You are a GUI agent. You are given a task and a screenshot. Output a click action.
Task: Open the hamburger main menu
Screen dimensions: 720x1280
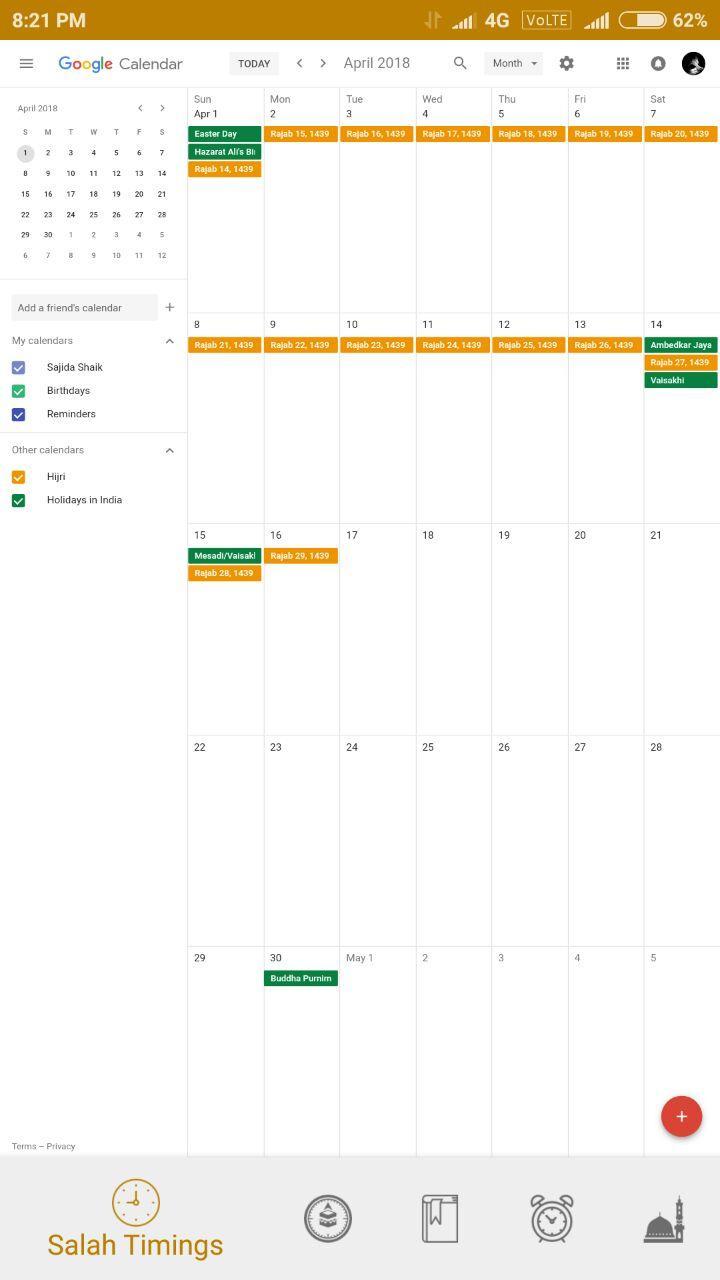(27, 63)
